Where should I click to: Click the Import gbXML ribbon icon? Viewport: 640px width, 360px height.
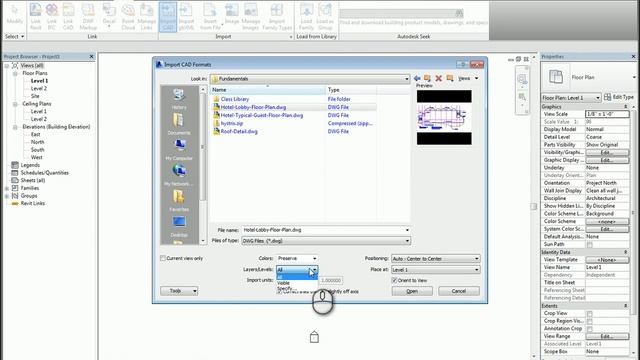[186, 16]
